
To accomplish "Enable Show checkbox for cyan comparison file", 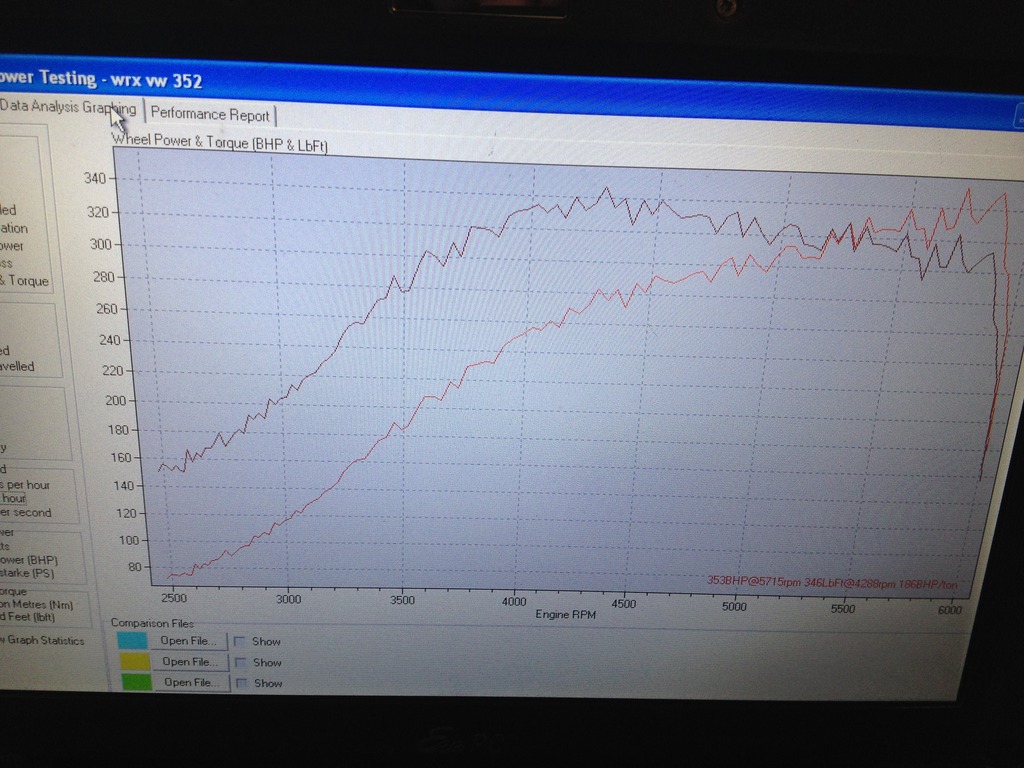I will (240, 642).
